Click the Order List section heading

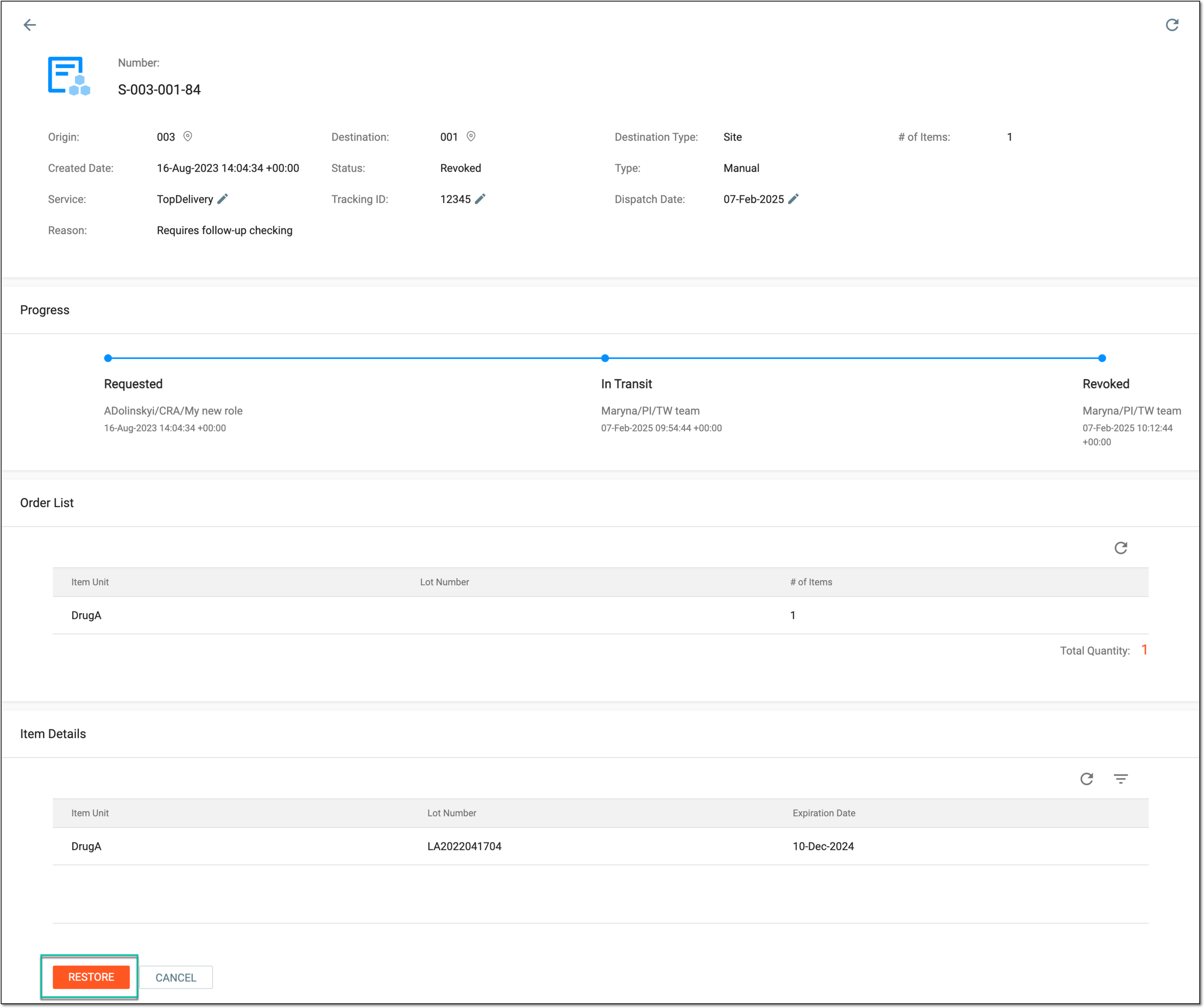pos(47,503)
